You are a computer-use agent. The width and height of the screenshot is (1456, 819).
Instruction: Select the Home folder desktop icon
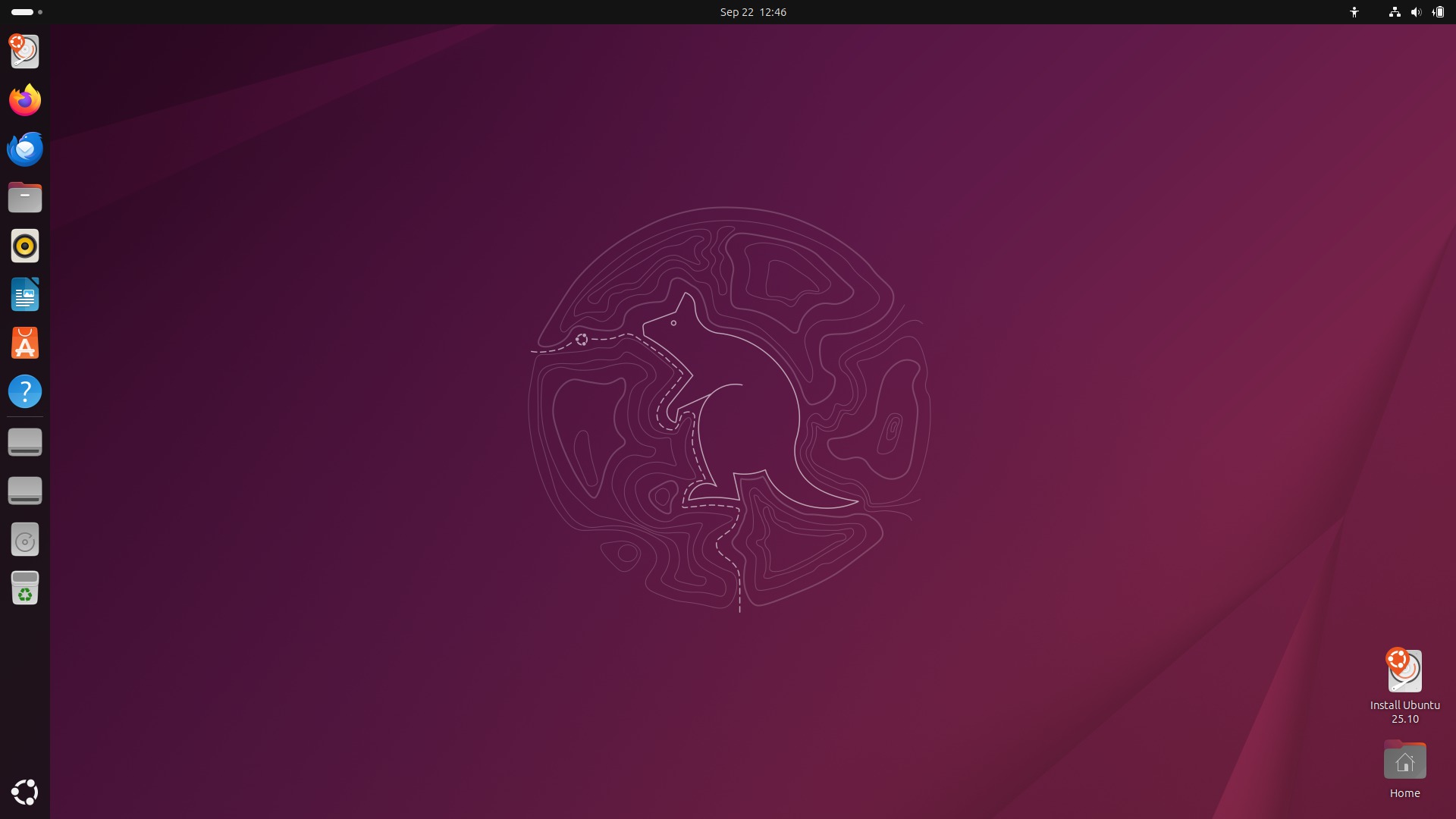(1404, 760)
